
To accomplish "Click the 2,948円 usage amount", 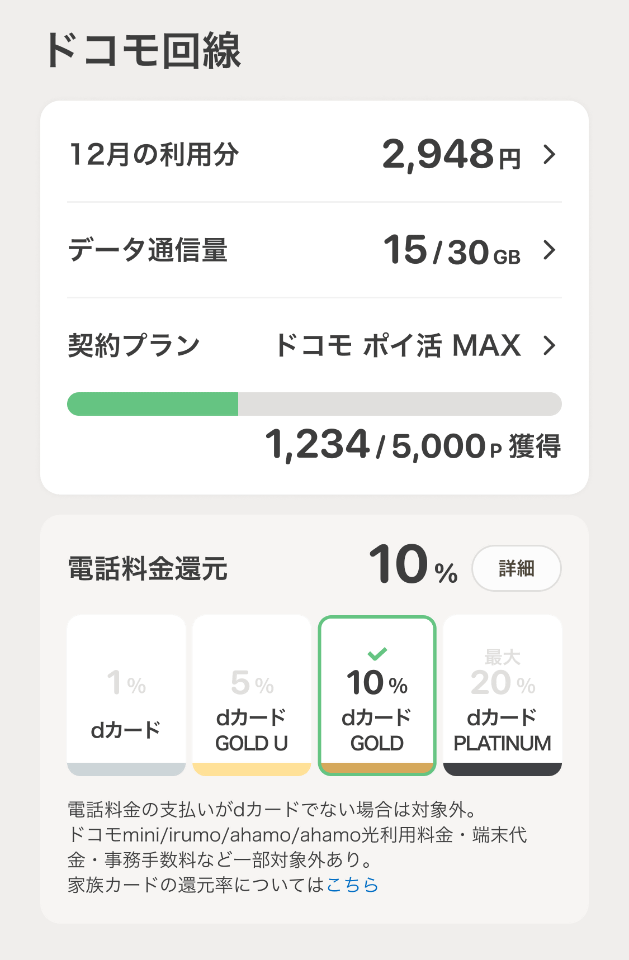I will (451, 155).
